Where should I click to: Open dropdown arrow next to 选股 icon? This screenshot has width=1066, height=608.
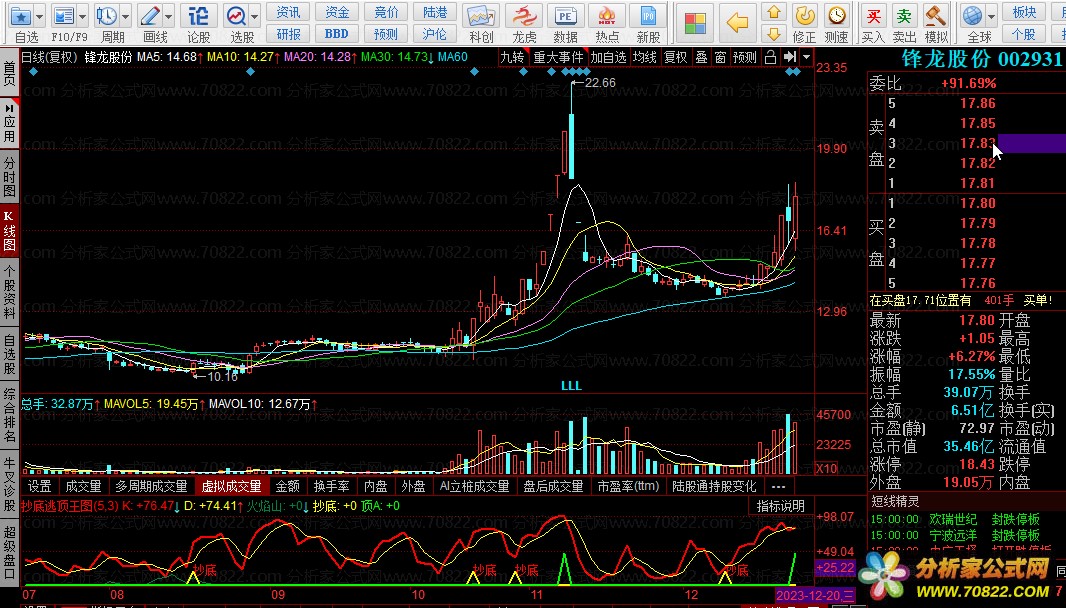coord(254,16)
